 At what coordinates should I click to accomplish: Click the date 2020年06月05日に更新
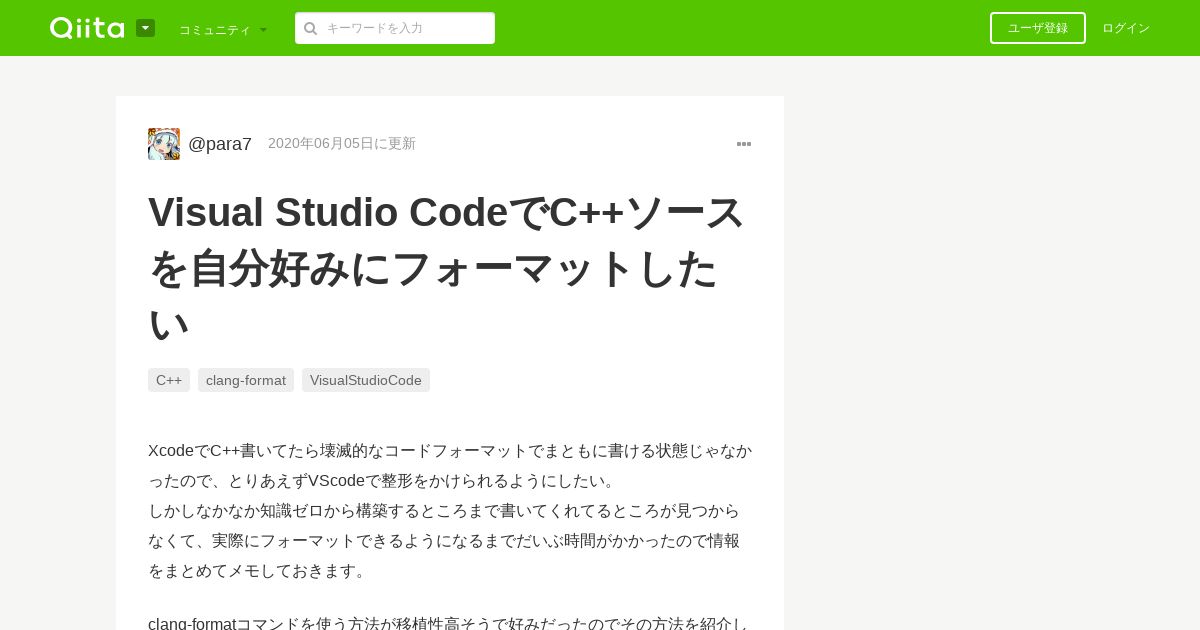click(x=342, y=144)
